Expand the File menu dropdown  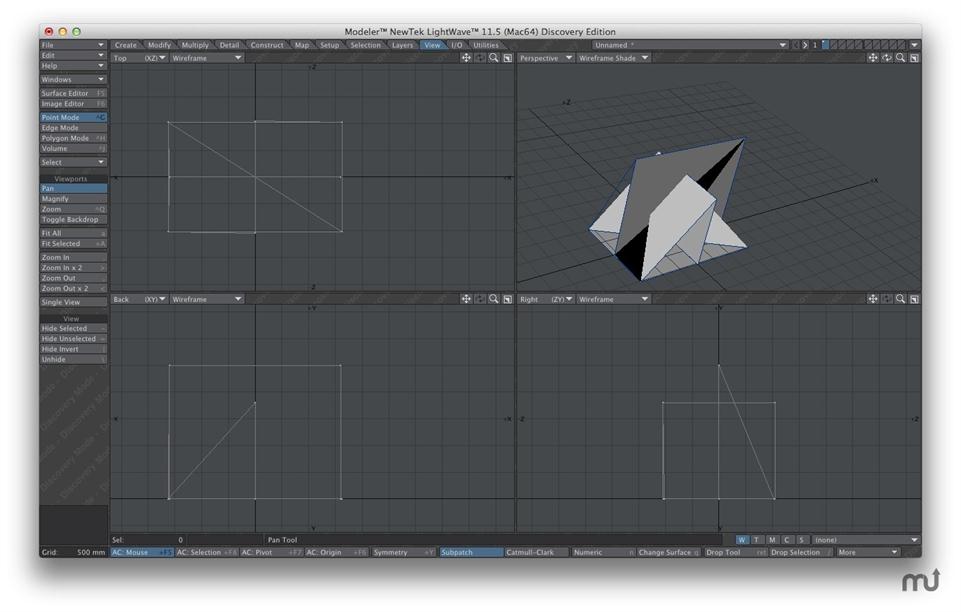pos(73,45)
